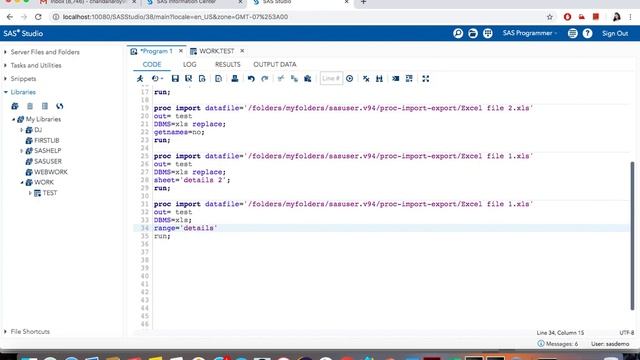The image size is (640, 360).
Task: Refresh the libraries list
Action: click(60, 106)
